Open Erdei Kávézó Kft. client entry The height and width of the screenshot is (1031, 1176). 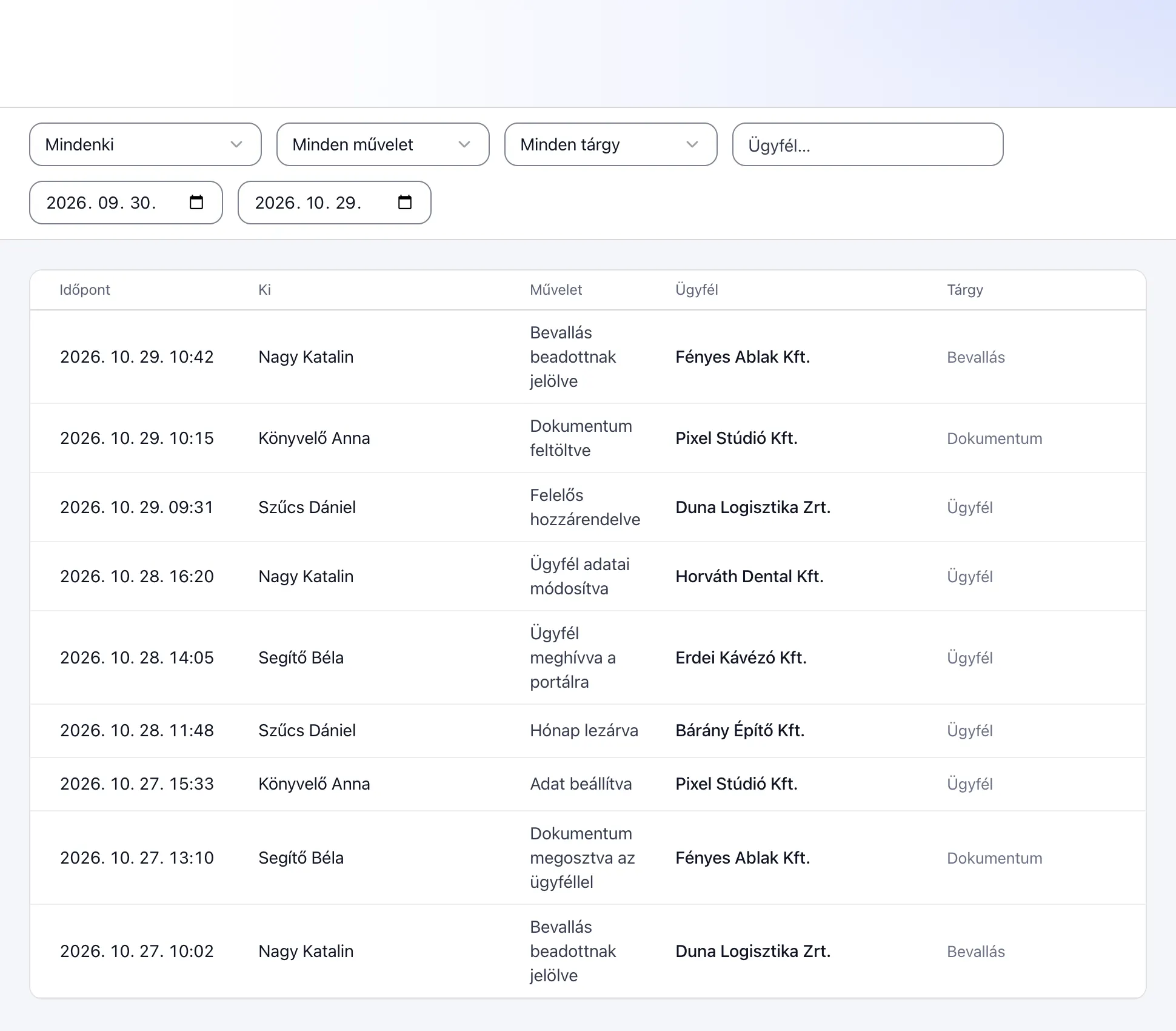(741, 657)
